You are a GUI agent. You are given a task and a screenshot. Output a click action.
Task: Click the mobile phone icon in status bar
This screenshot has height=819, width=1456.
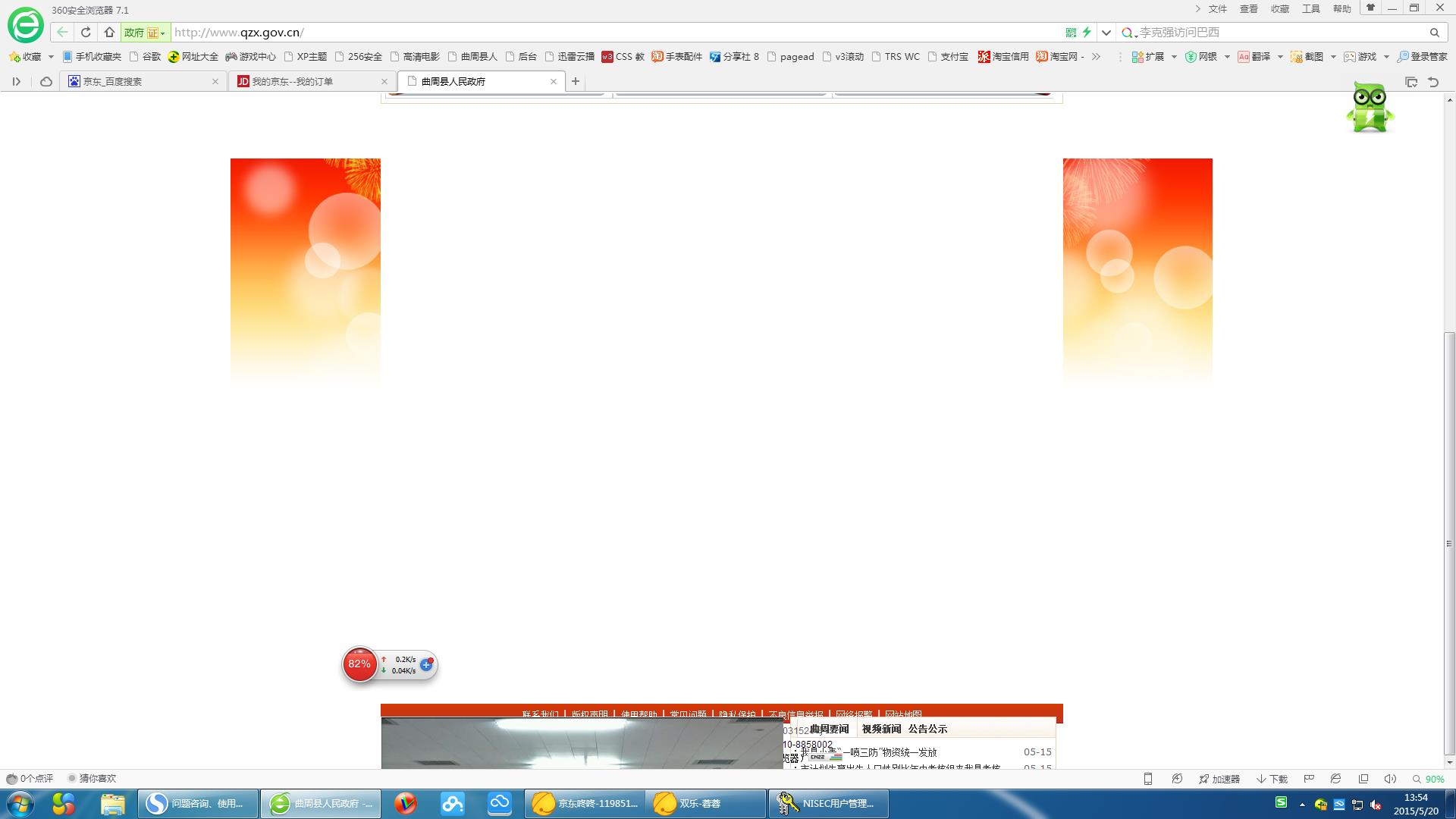[1148, 779]
